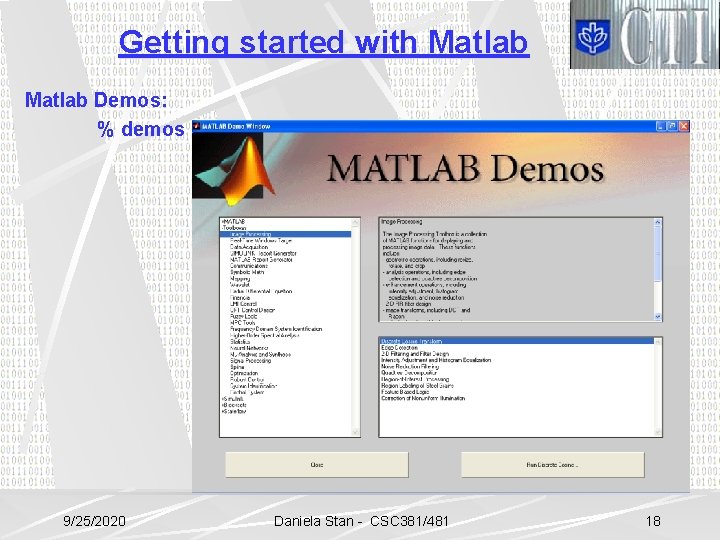Select Partial Differential Equation toolbox
720x540 pixels.
click(x=261, y=291)
